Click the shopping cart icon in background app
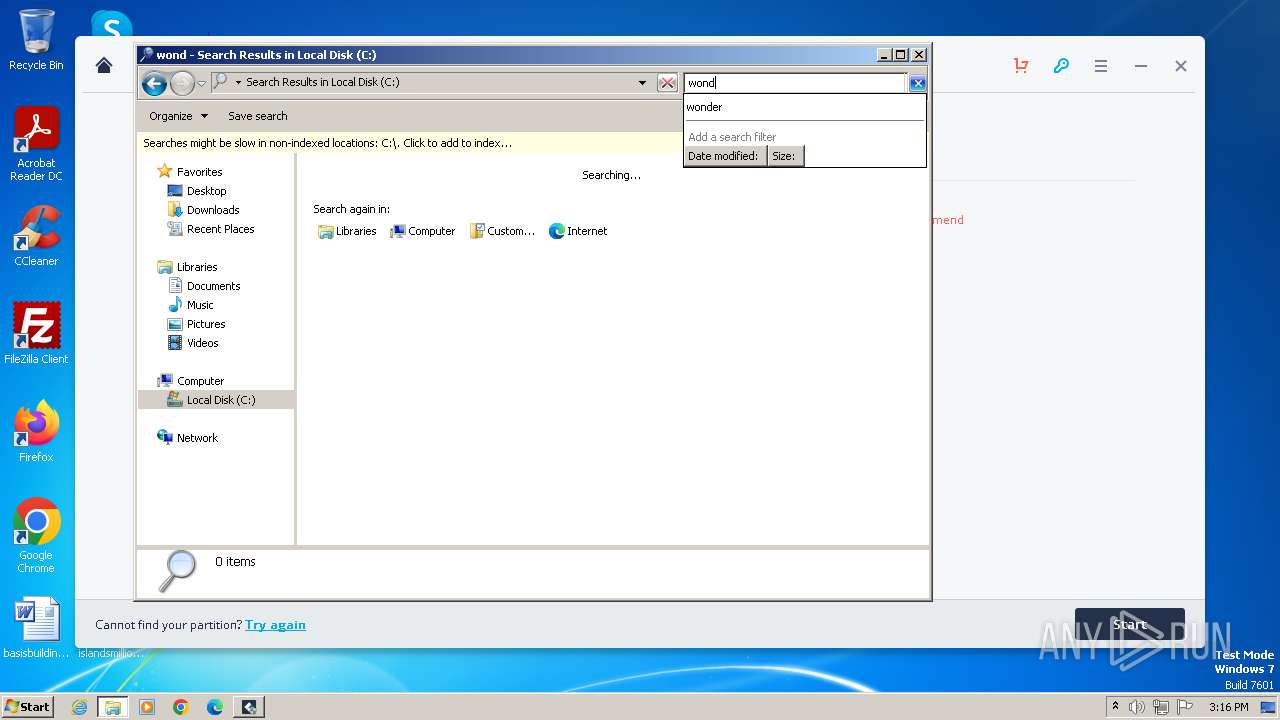The image size is (1280, 720). coord(1021,66)
